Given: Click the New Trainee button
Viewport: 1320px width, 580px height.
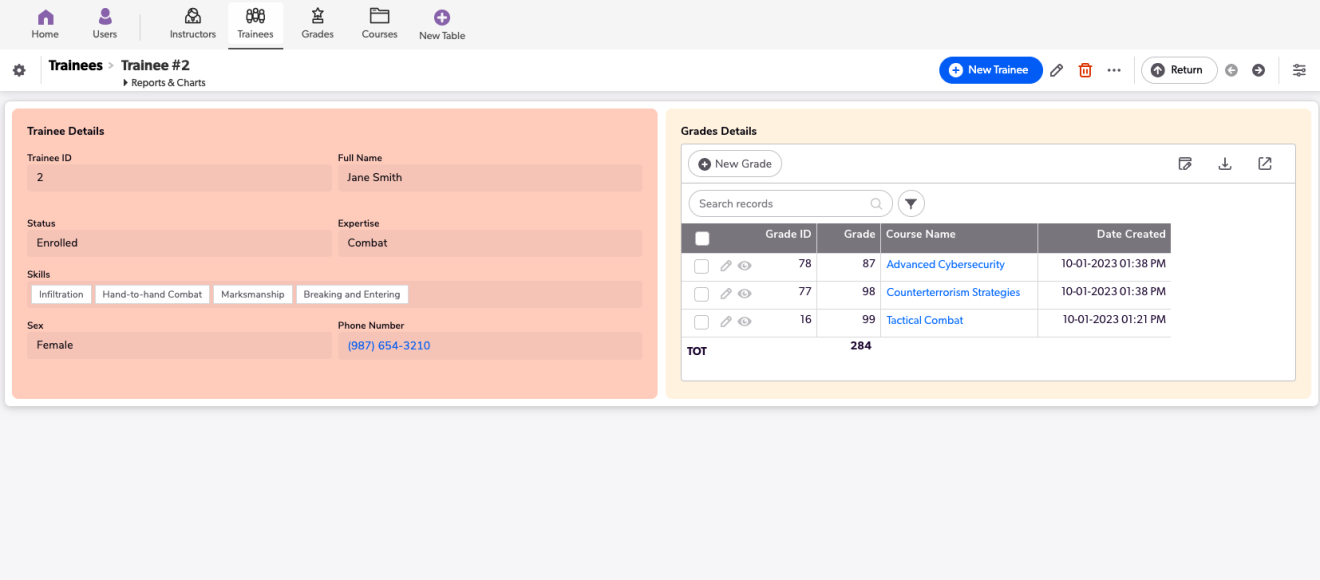Looking at the screenshot, I should (990, 70).
